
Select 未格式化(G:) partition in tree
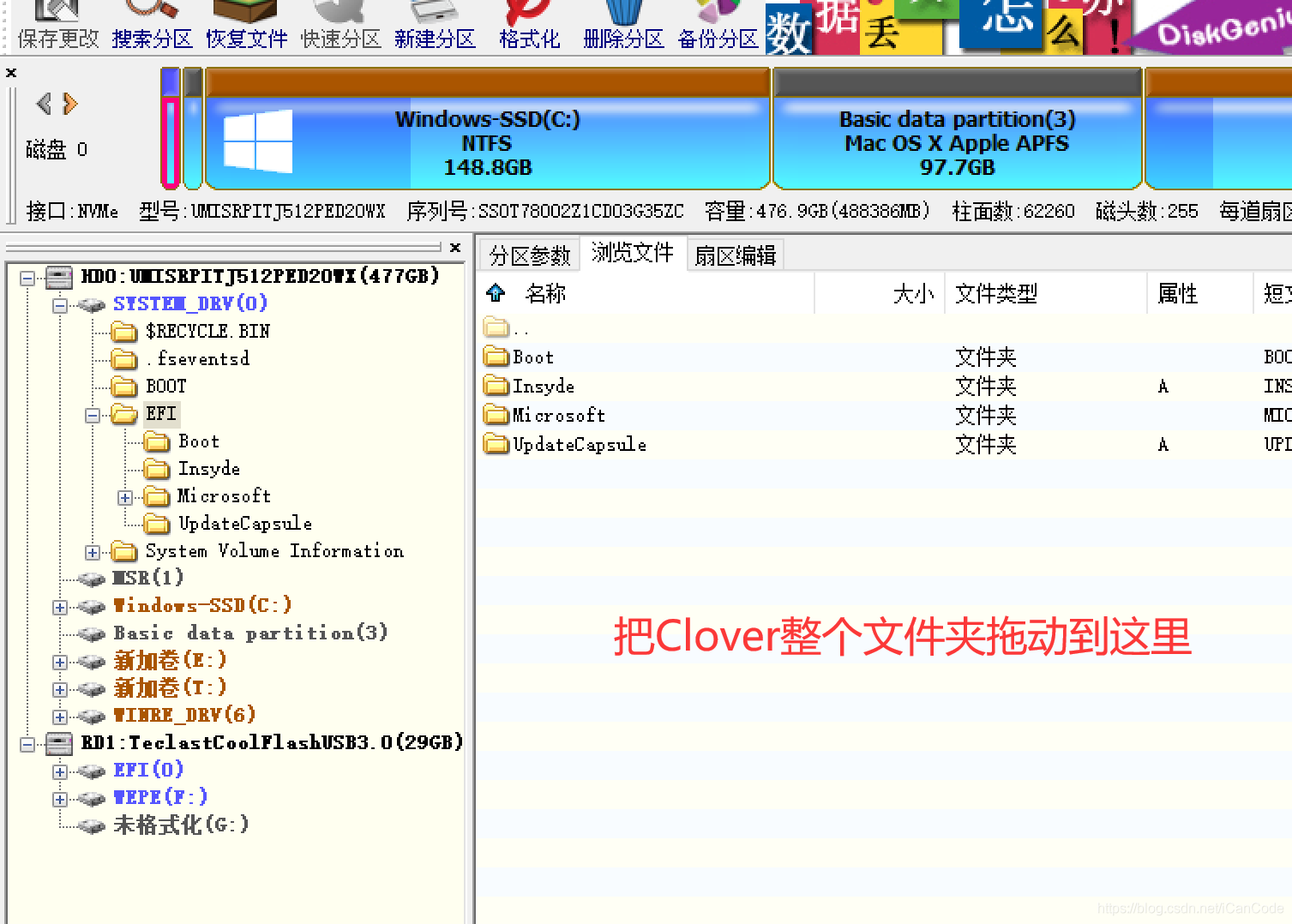tap(181, 825)
